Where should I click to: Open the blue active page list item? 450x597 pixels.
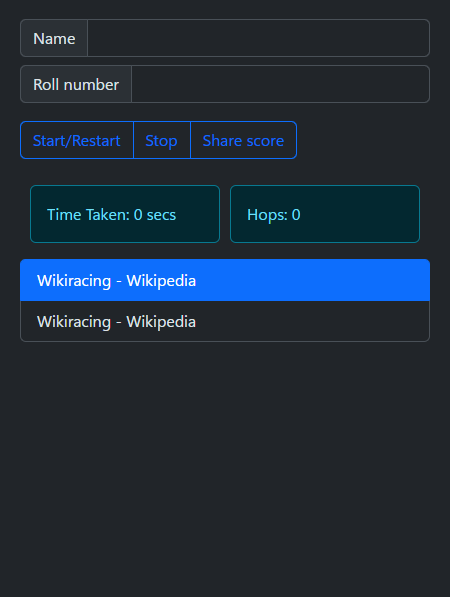click(225, 280)
